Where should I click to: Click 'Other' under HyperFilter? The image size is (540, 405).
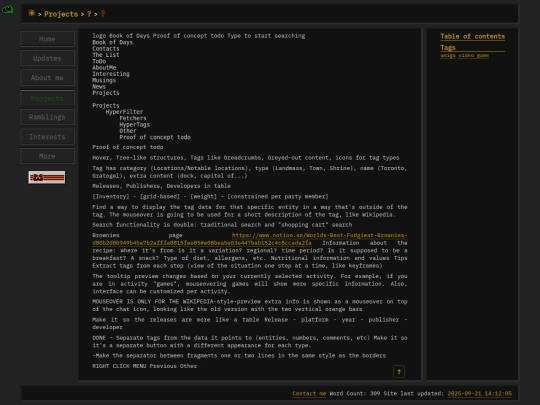128,131
